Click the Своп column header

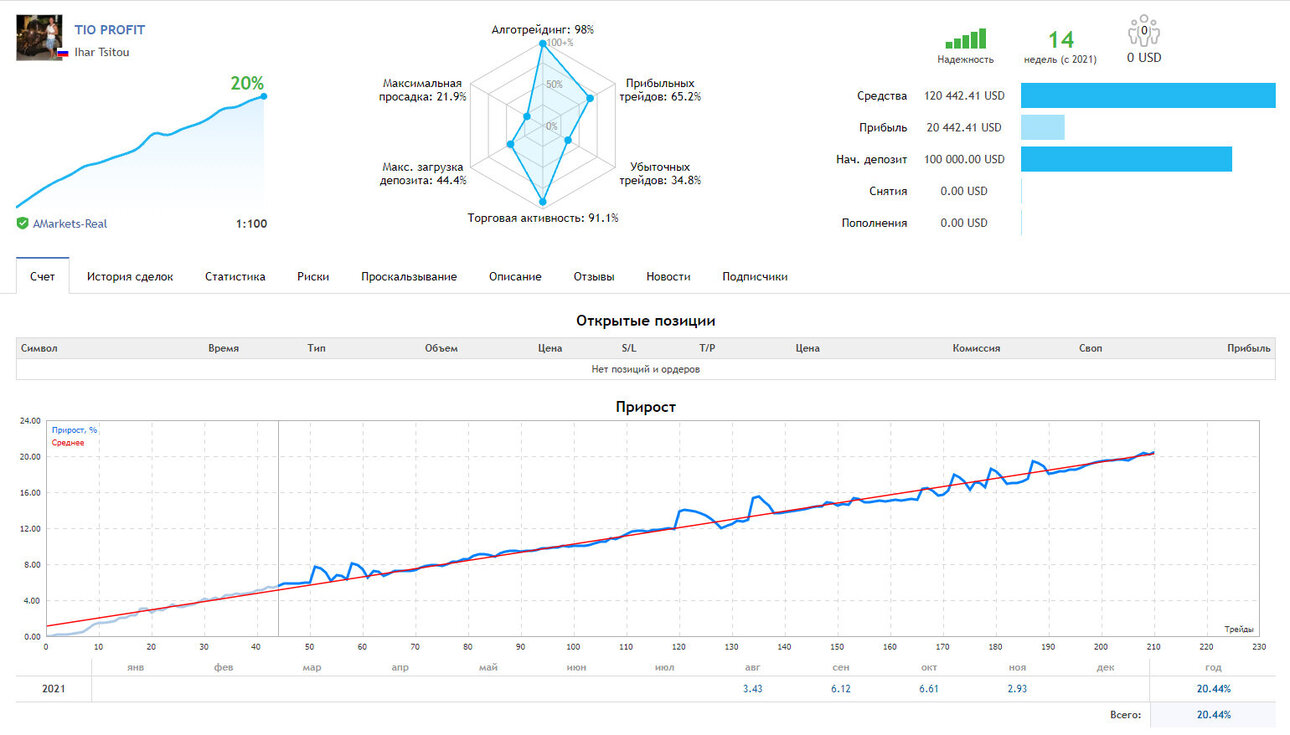tap(1090, 348)
